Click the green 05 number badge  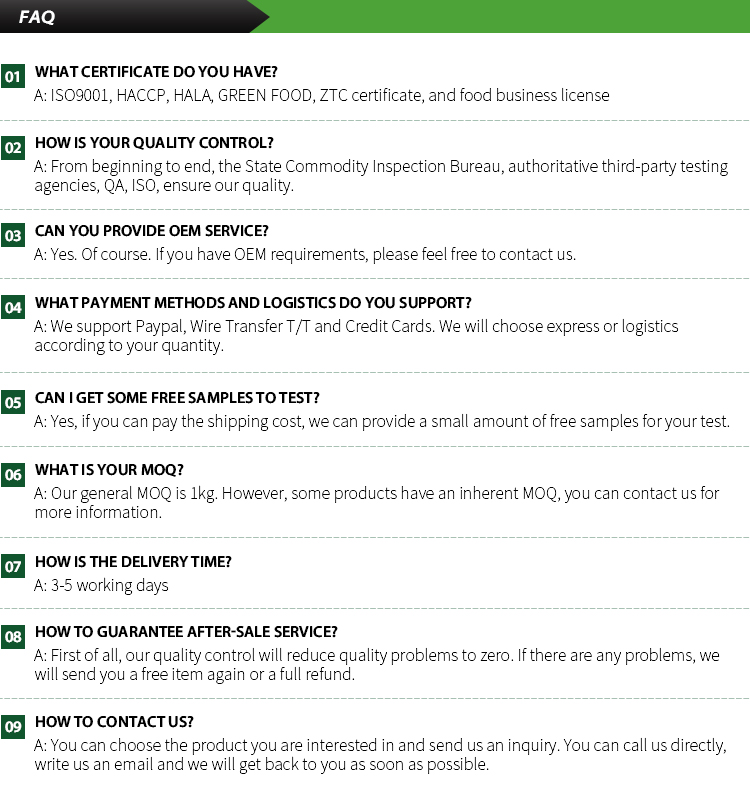[13, 403]
